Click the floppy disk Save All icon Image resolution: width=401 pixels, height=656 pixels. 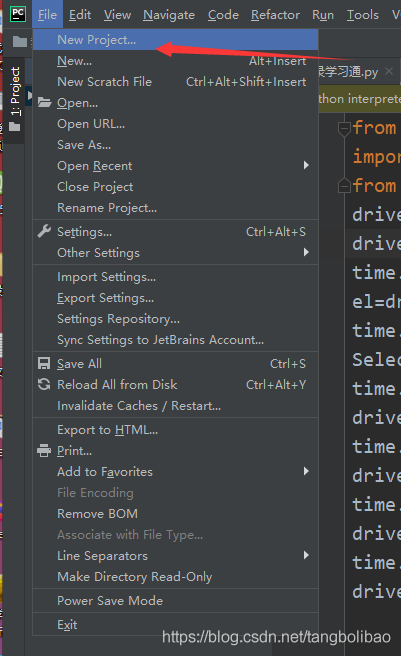44,363
